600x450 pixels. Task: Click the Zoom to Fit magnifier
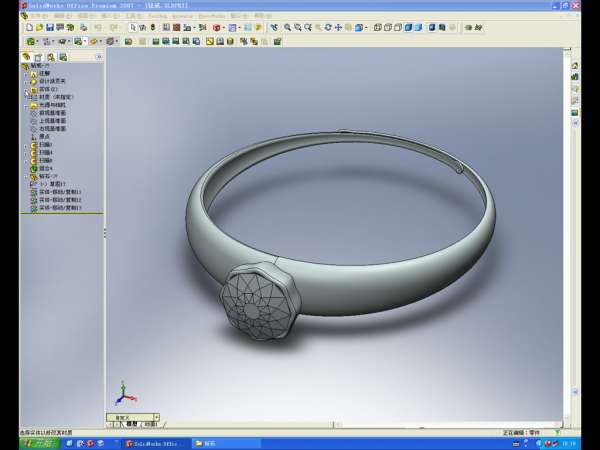[287, 28]
